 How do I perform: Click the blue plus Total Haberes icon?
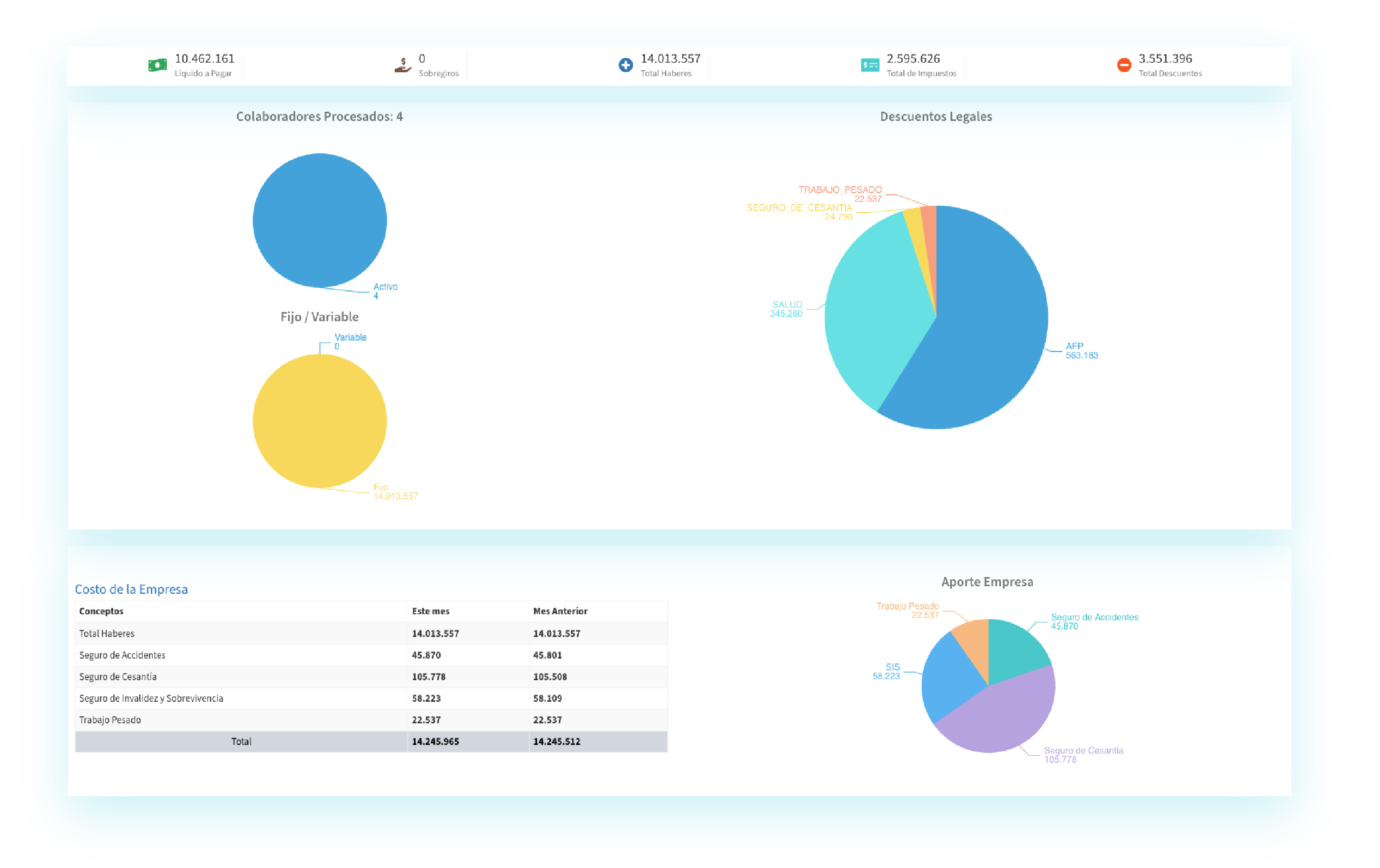[x=626, y=65]
